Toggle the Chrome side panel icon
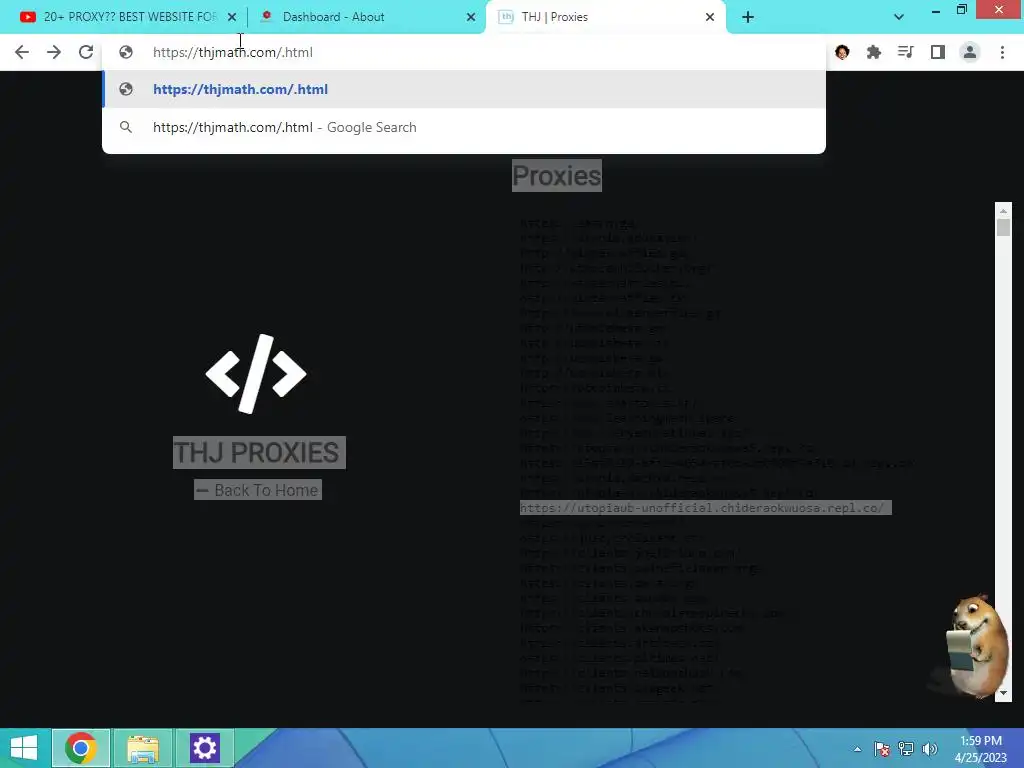Viewport: 1024px width, 768px height. [x=938, y=52]
